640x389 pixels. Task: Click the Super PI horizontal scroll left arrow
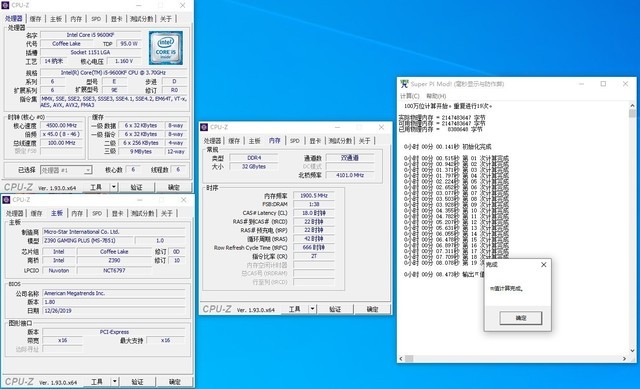click(x=401, y=358)
